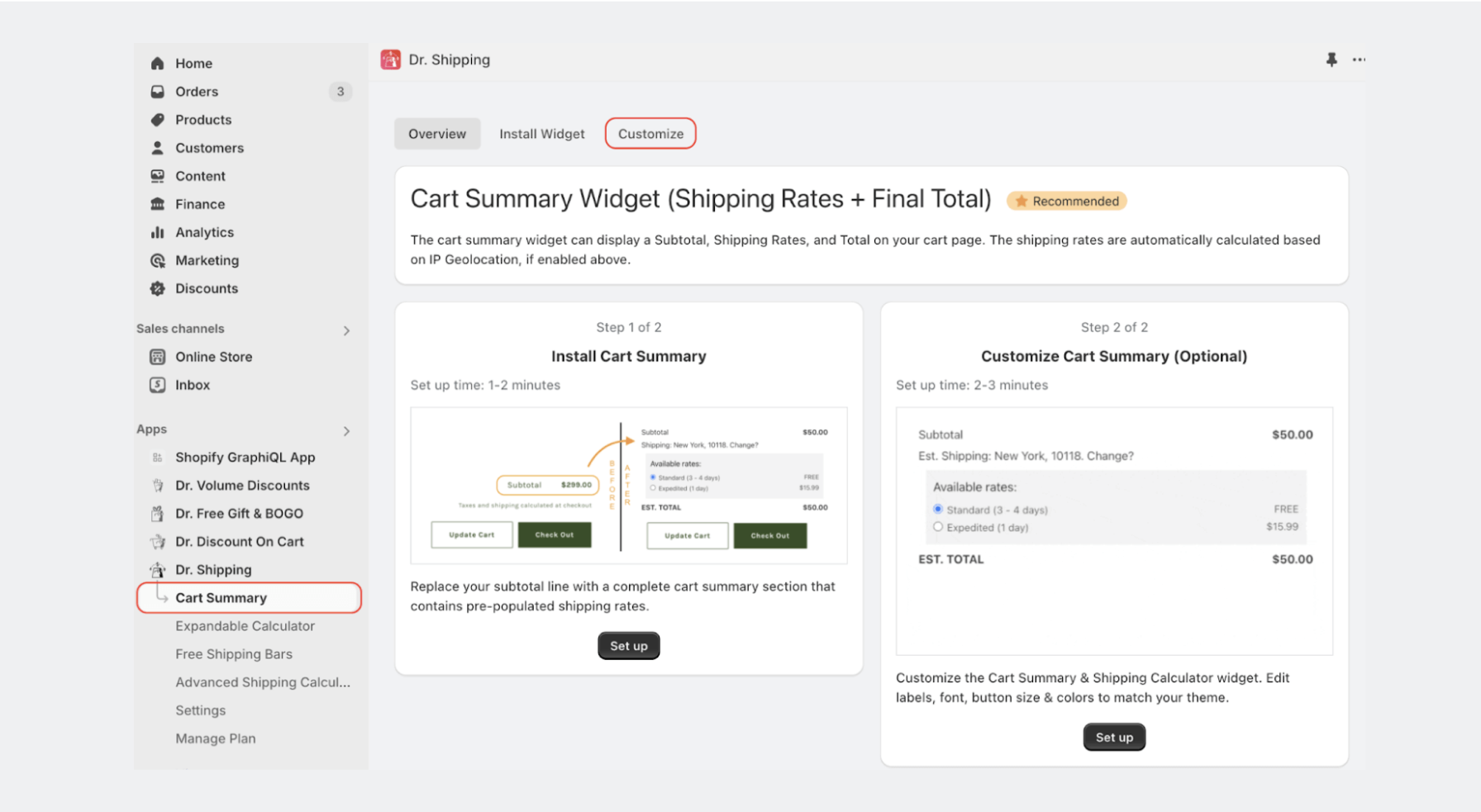Go to Products page

coord(203,120)
